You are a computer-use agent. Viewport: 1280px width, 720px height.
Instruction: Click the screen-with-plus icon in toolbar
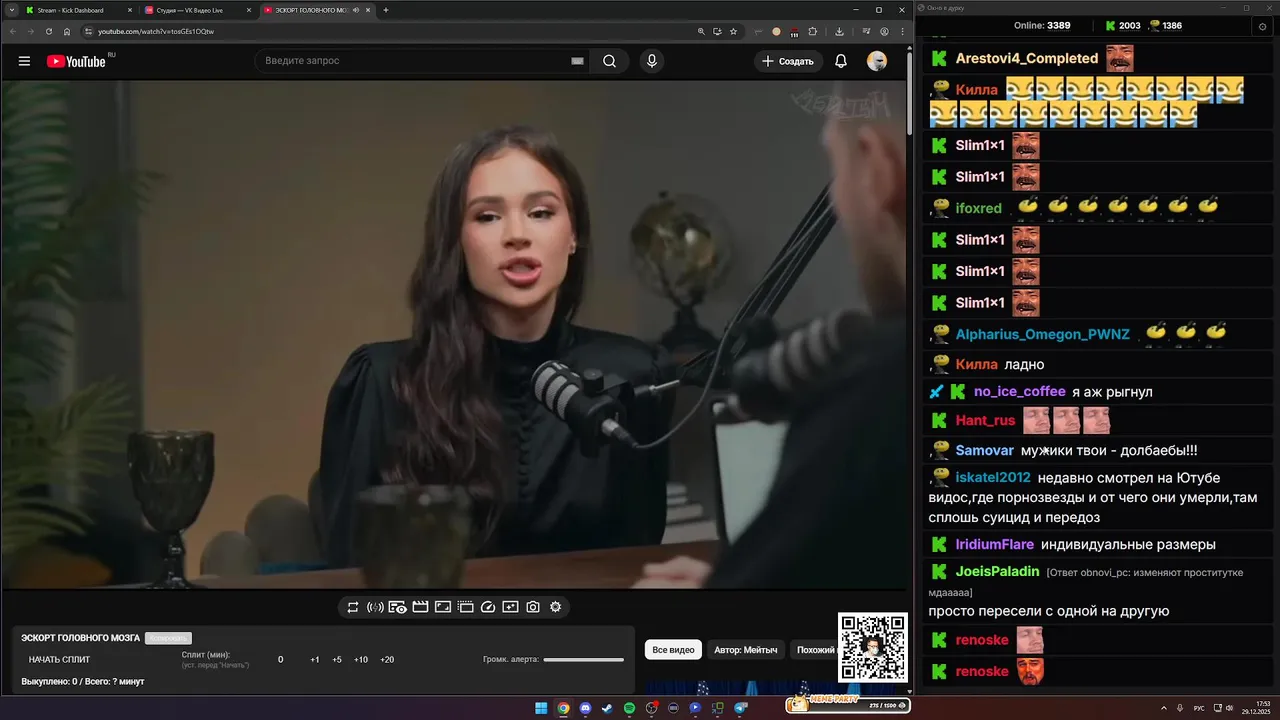(x=510, y=607)
